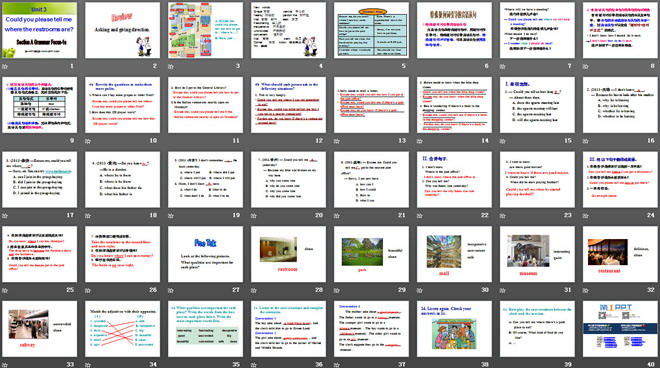Select the subway picture slide 33
Screen dimensions: 660x368
(x=40, y=328)
